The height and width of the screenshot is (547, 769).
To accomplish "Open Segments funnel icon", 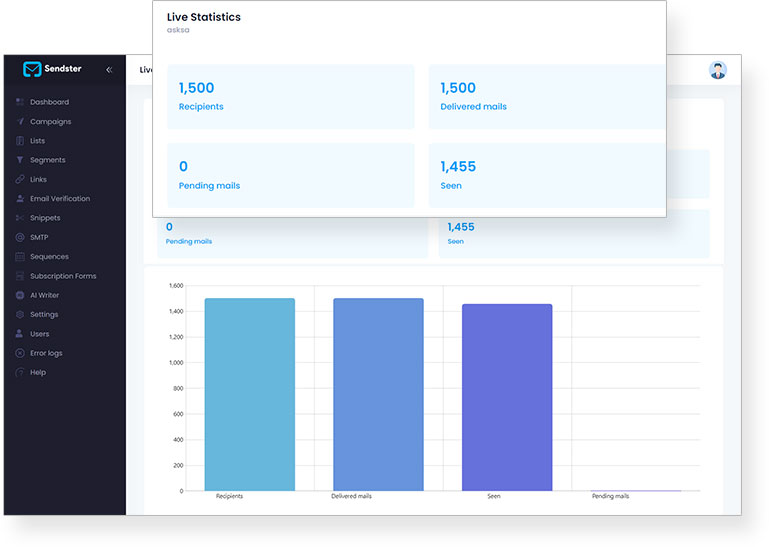I will [20, 160].
